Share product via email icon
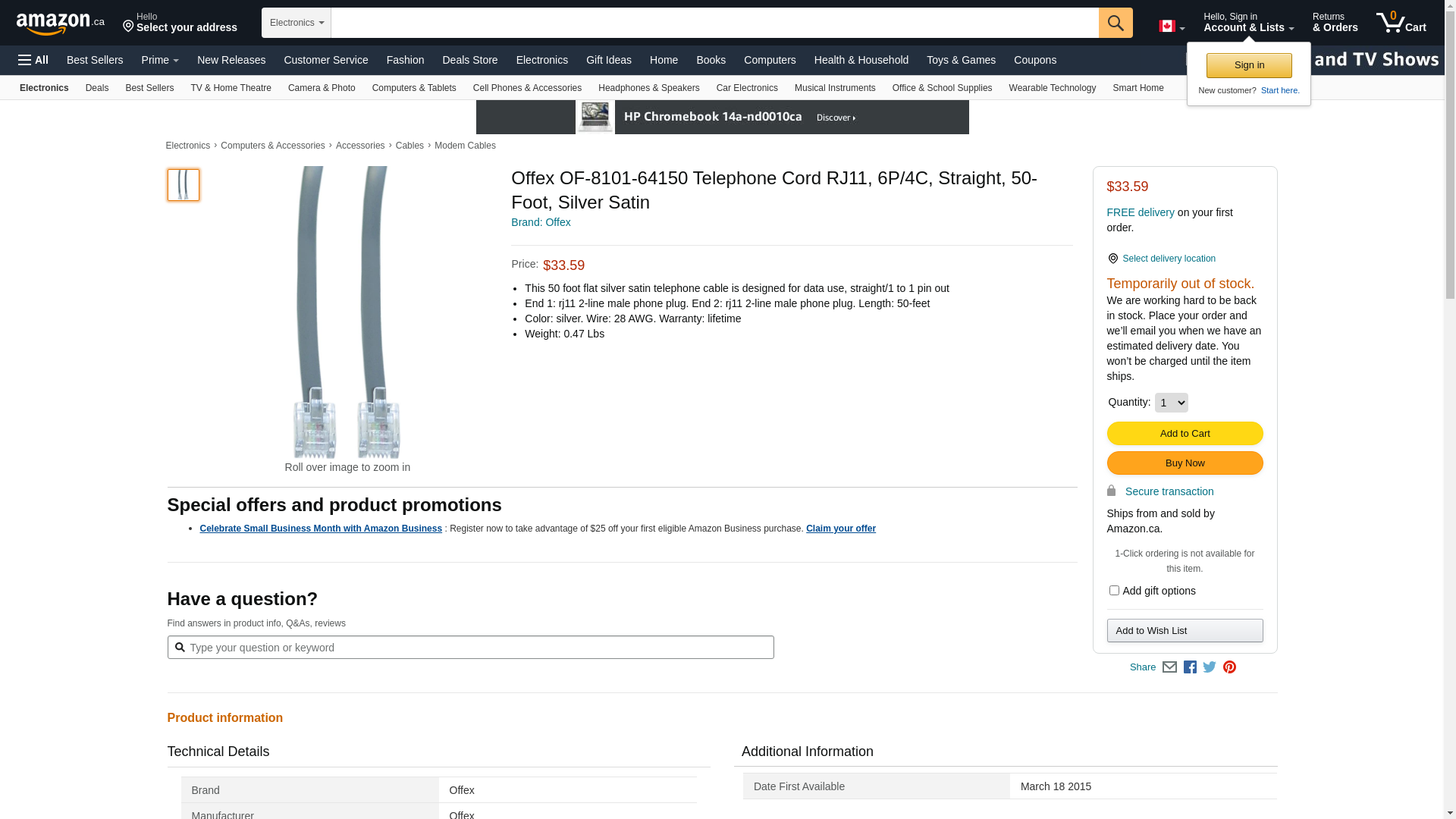Image resolution: width=1456 pixels, height=819 pixels. point(1169,667)
